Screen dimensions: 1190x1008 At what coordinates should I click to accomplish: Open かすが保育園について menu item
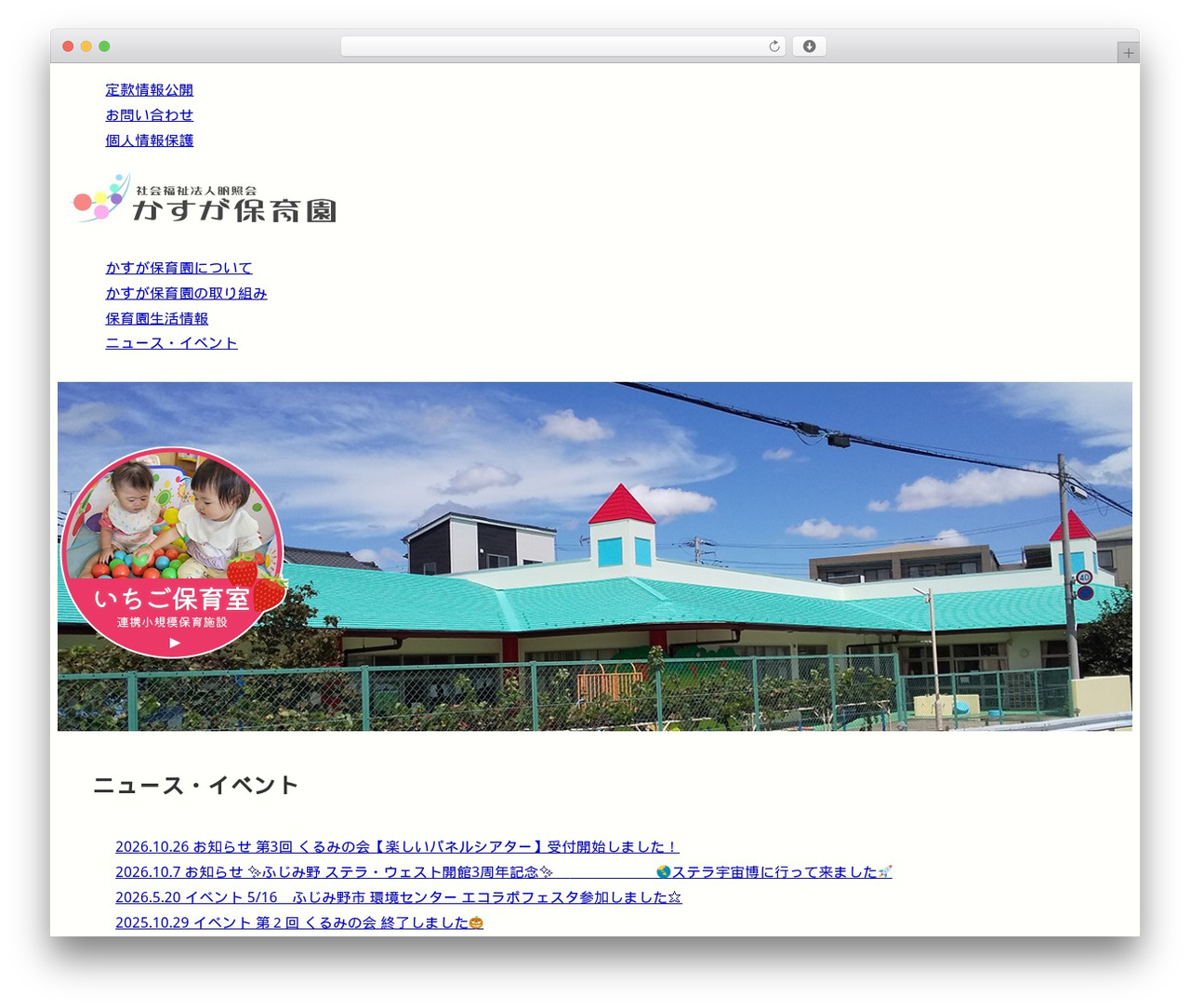point(179,268)
